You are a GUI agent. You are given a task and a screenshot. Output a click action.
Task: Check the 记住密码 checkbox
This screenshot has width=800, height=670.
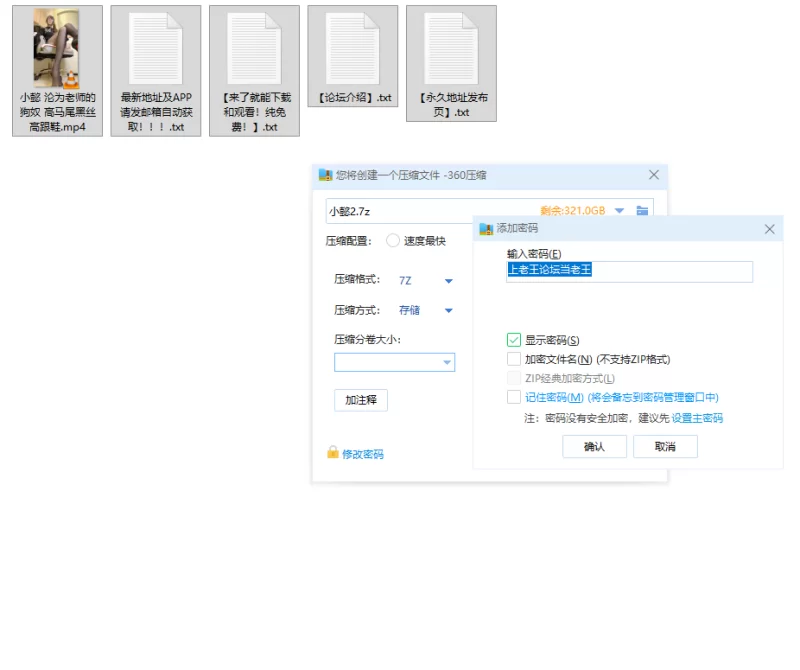point(514,396)
